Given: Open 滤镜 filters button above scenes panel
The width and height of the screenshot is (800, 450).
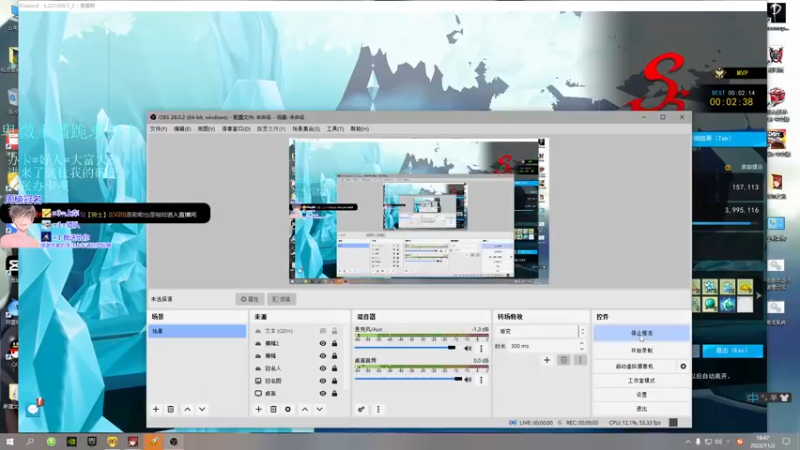Looking at the screenshot, I should [281, 299].
